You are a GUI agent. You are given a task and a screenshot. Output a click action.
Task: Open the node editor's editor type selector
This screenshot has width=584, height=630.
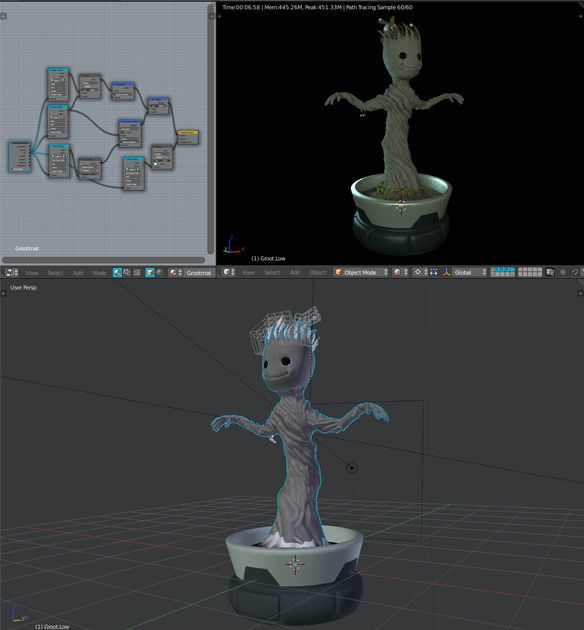point(12,272)
